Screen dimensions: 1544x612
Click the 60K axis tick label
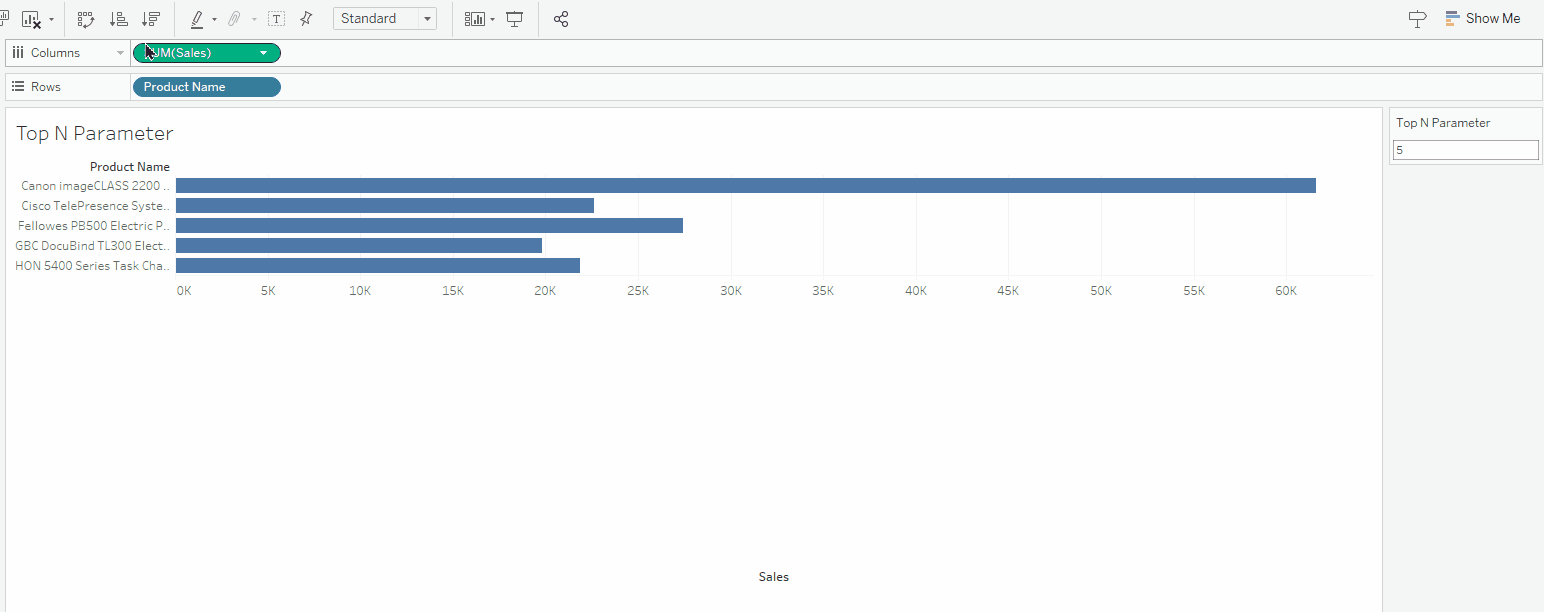(1286, 291)
